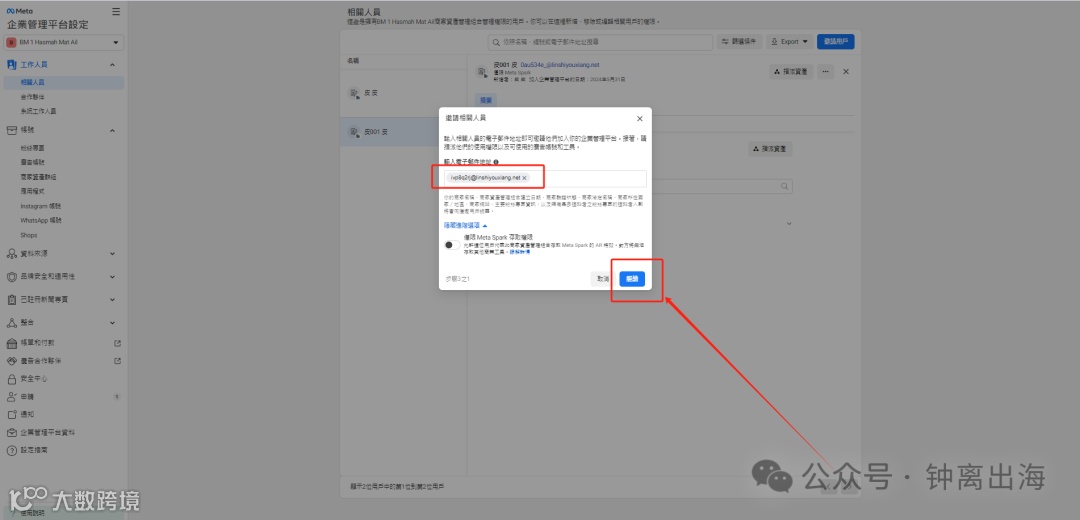
Task: Open 廣告合作夥伴 in the sidebar
Action: click(x=40, y=361)
